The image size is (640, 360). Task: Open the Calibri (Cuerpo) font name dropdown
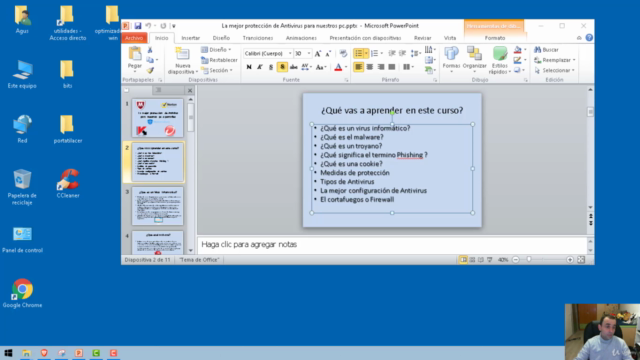coord(290,53)
